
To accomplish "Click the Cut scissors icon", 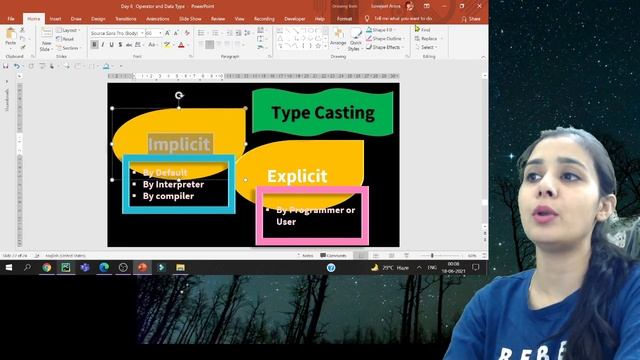I will [22, 30].
